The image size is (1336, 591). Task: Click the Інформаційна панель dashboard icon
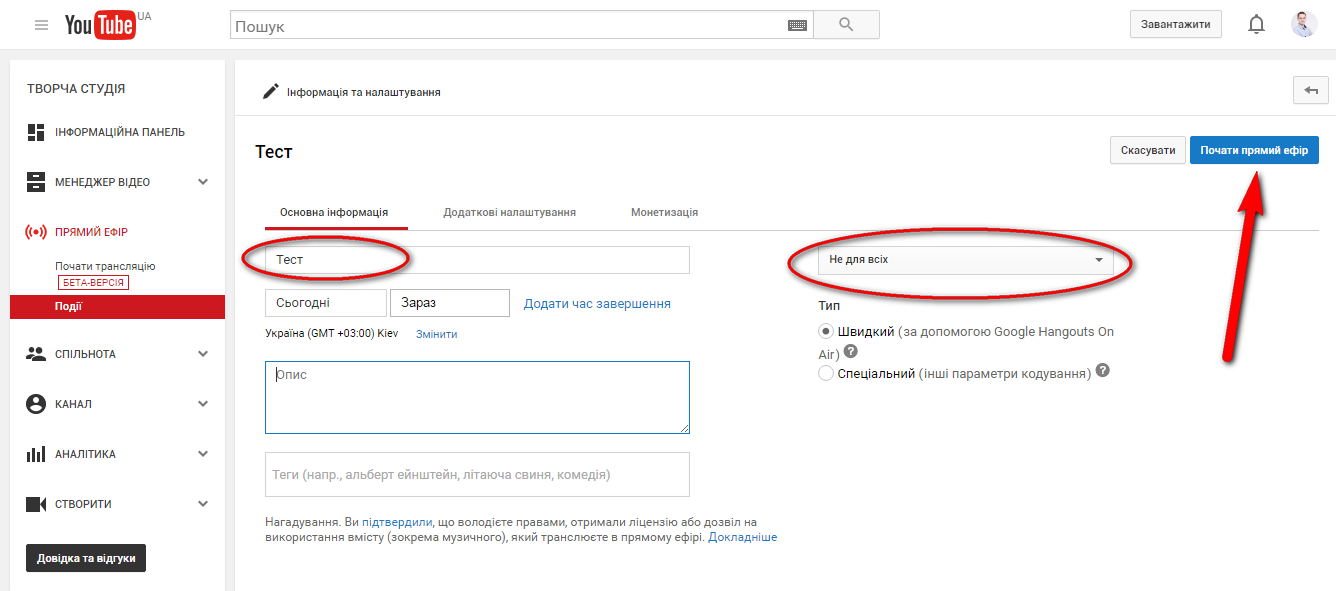point(36,132)
